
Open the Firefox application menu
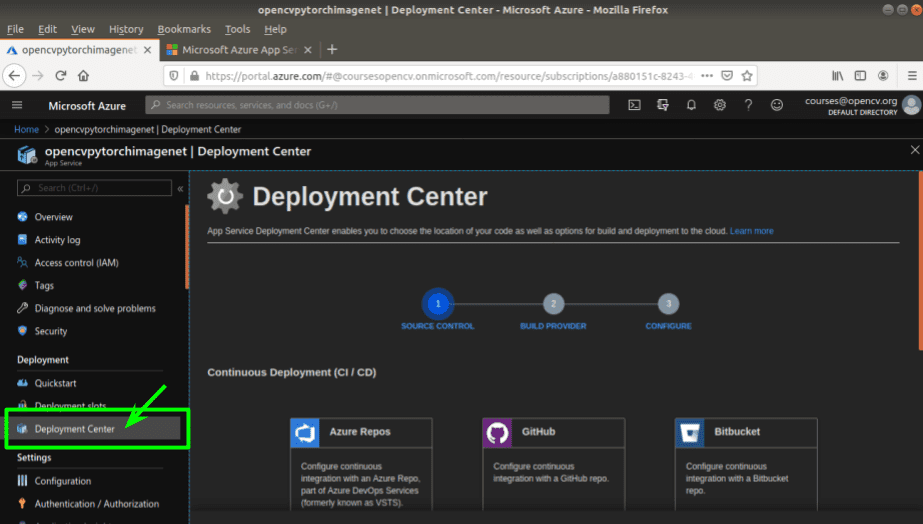[x=912, y=75]
